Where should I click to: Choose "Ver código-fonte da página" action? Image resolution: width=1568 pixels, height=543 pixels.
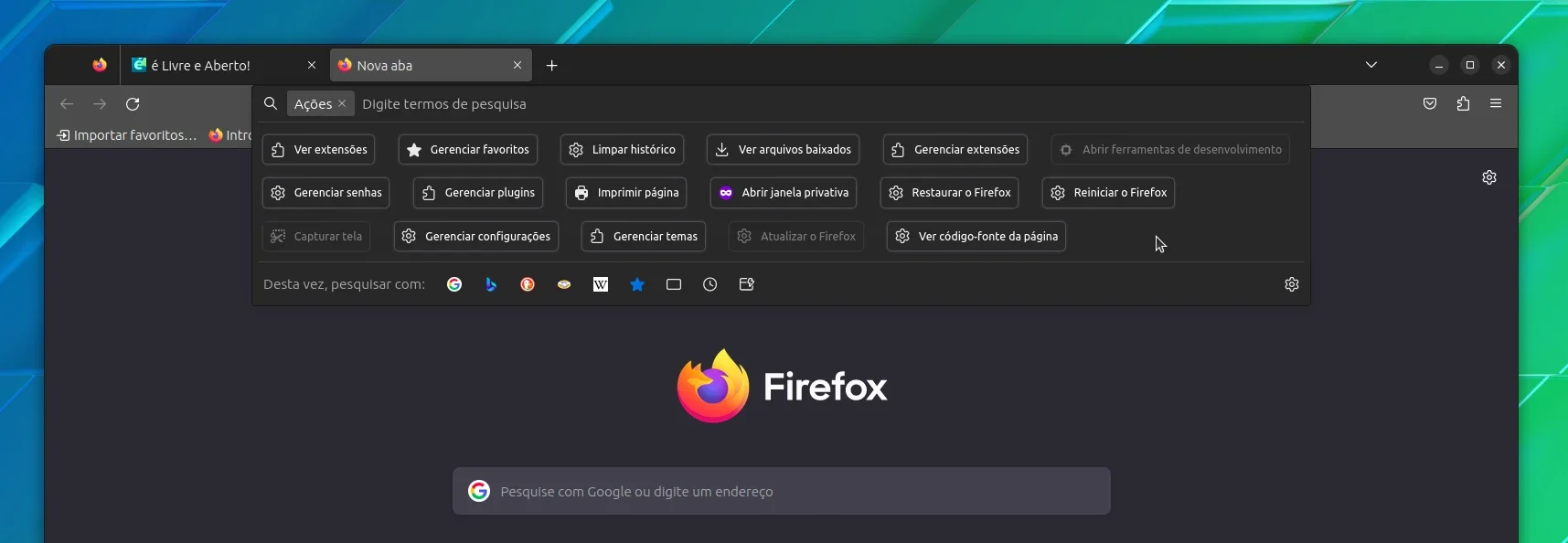(x=976, y=237)
